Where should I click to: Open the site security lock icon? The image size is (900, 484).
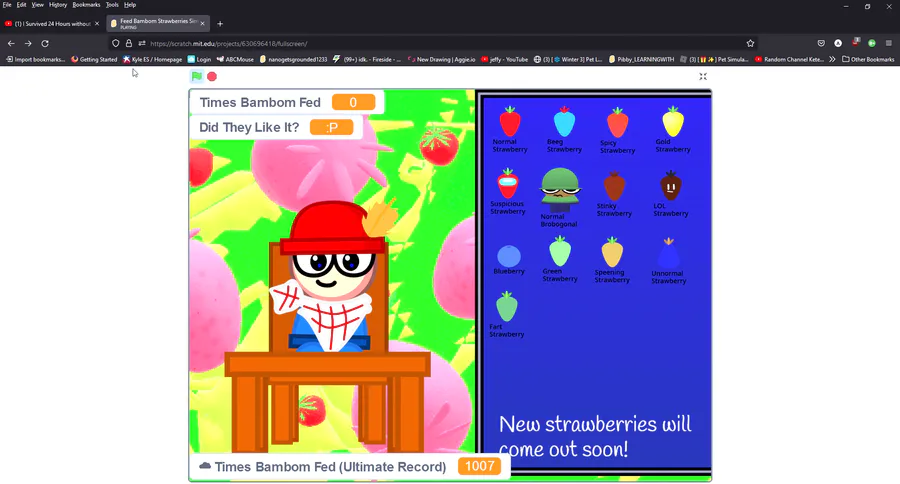click(x=129, y=43)
